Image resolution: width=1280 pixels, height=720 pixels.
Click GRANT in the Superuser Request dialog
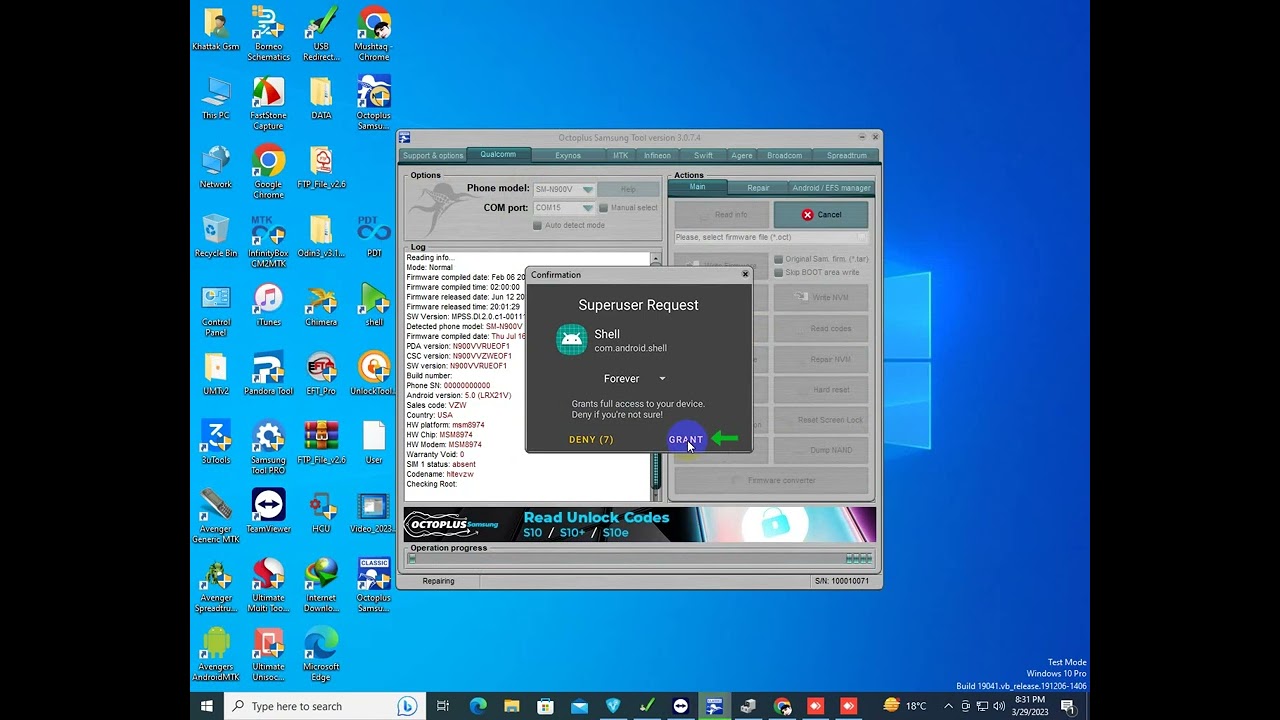click(686, 440)
